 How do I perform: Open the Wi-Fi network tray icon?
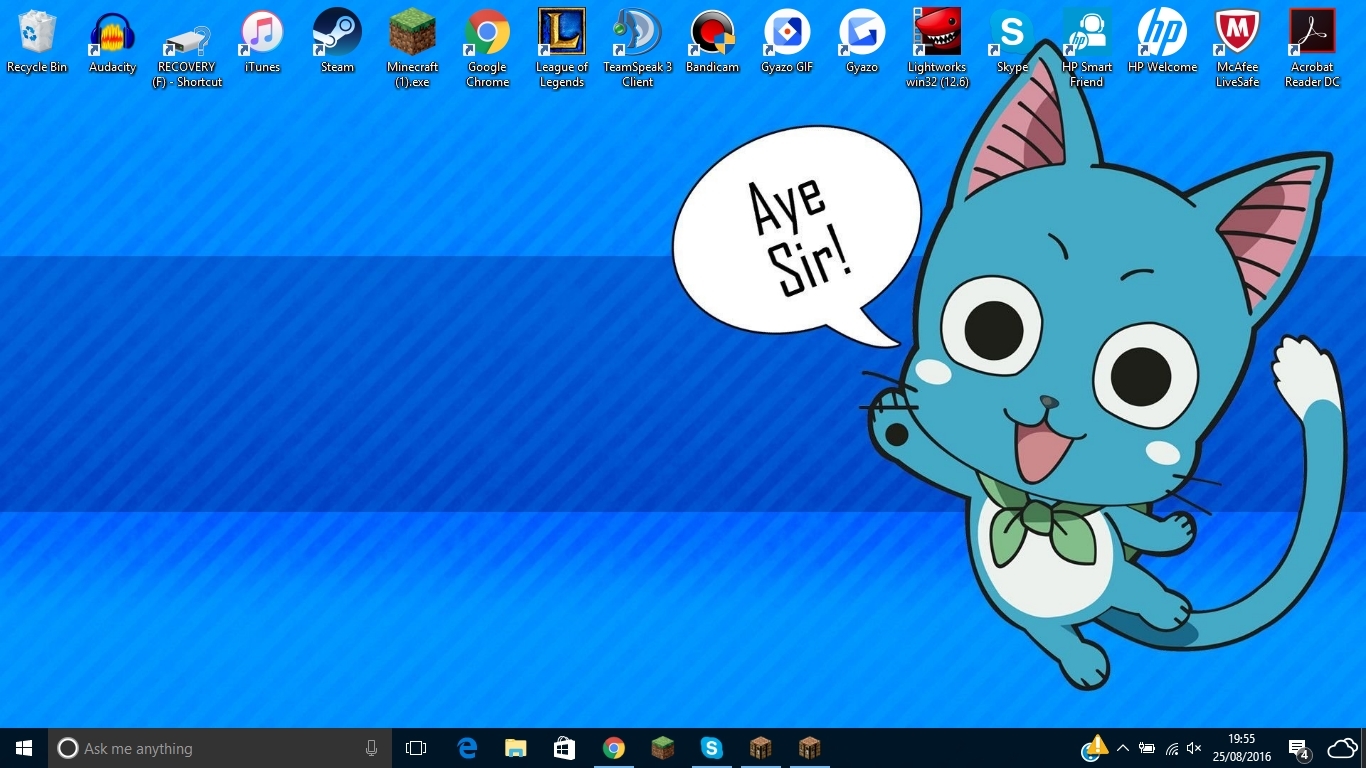point(1171,748)
